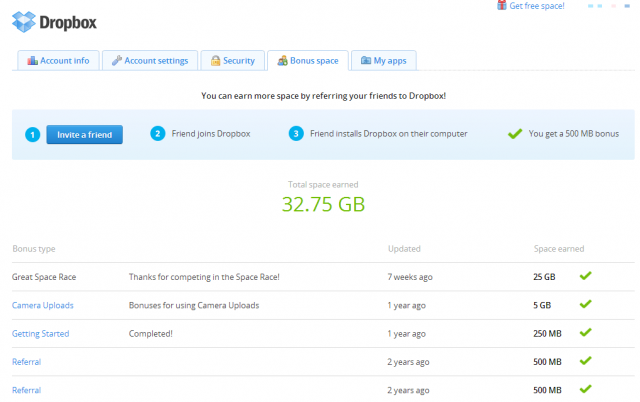This screenshot has height=402, width=640.
Task: Open the Get free space! link
Action: (537, 6)
